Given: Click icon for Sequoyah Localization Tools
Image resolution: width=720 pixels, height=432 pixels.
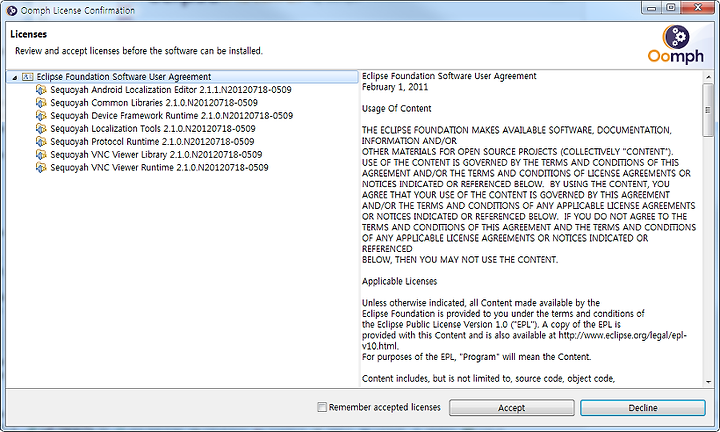Looking at the screenshot, I should [41, 129].
